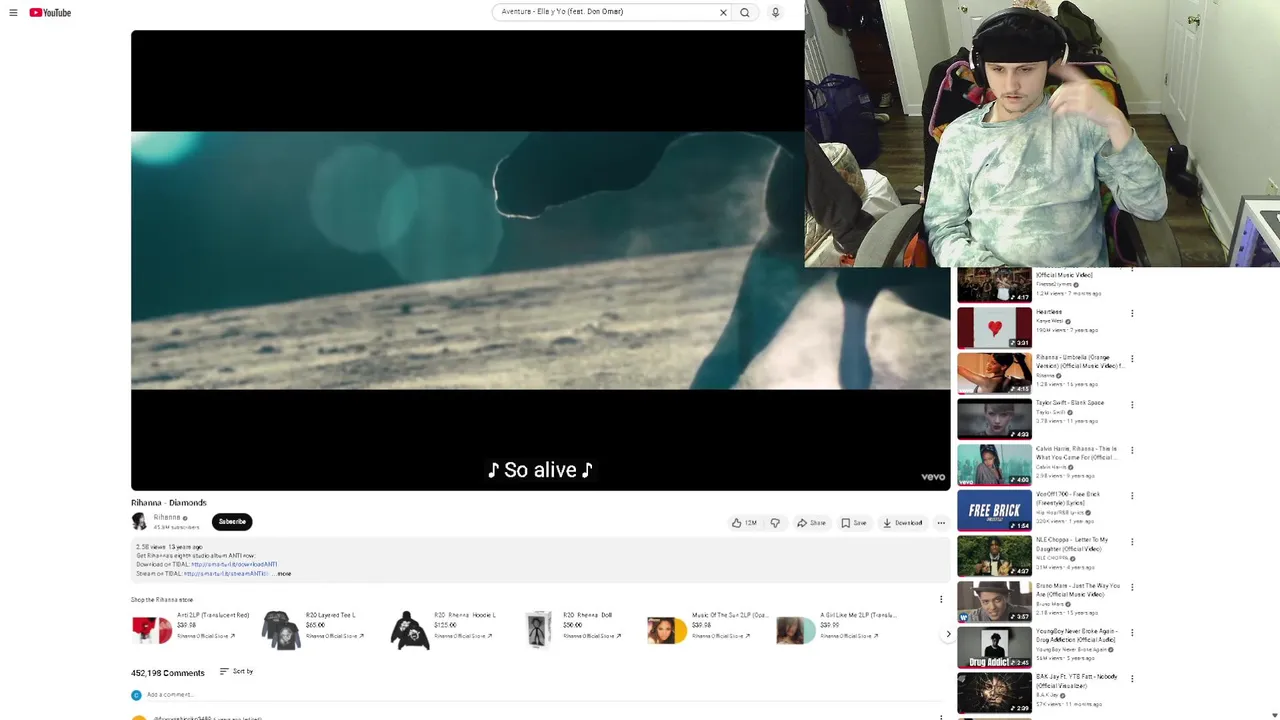Screen dimensions: 1280x720
Task: Open Heartless by Kanye West thumbnail
Action: [994, 328]
